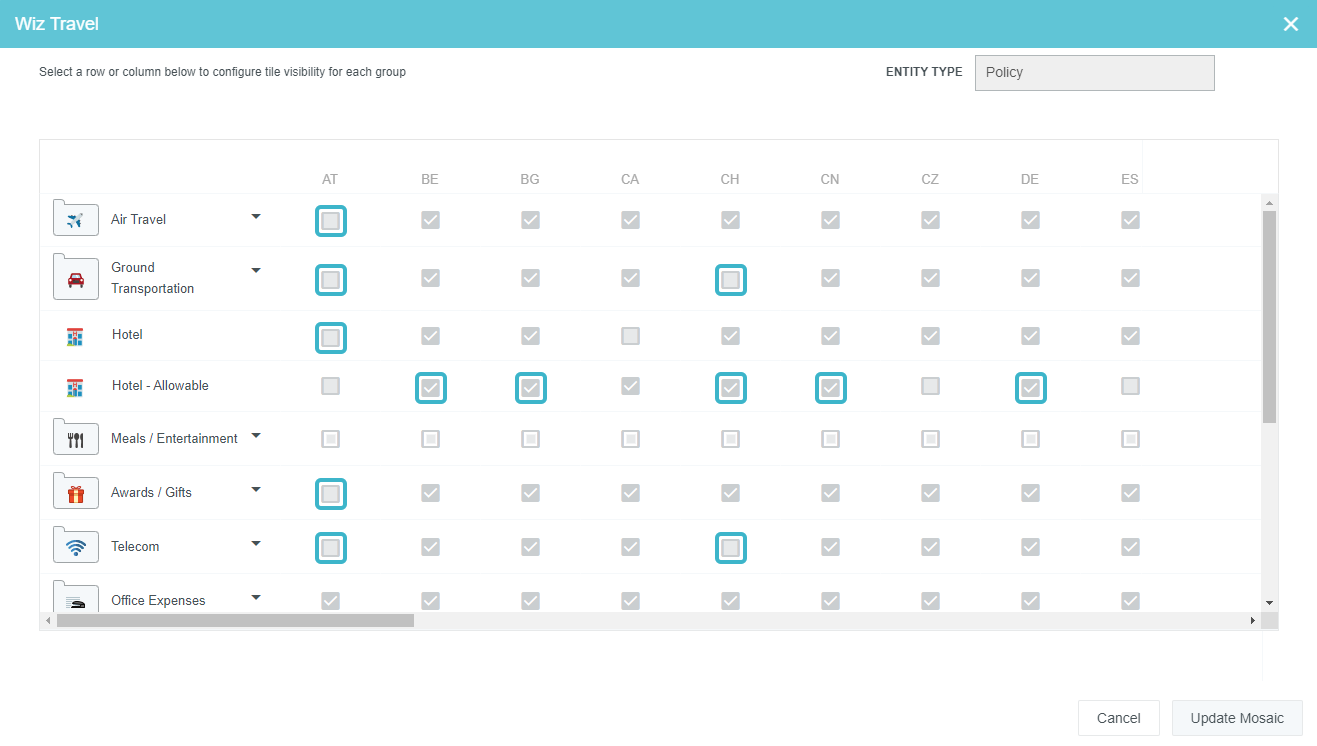Uncheck Hotel - Allowable for DE column
Viewport: 1317px width, 746px height.
click(1031, 387)
